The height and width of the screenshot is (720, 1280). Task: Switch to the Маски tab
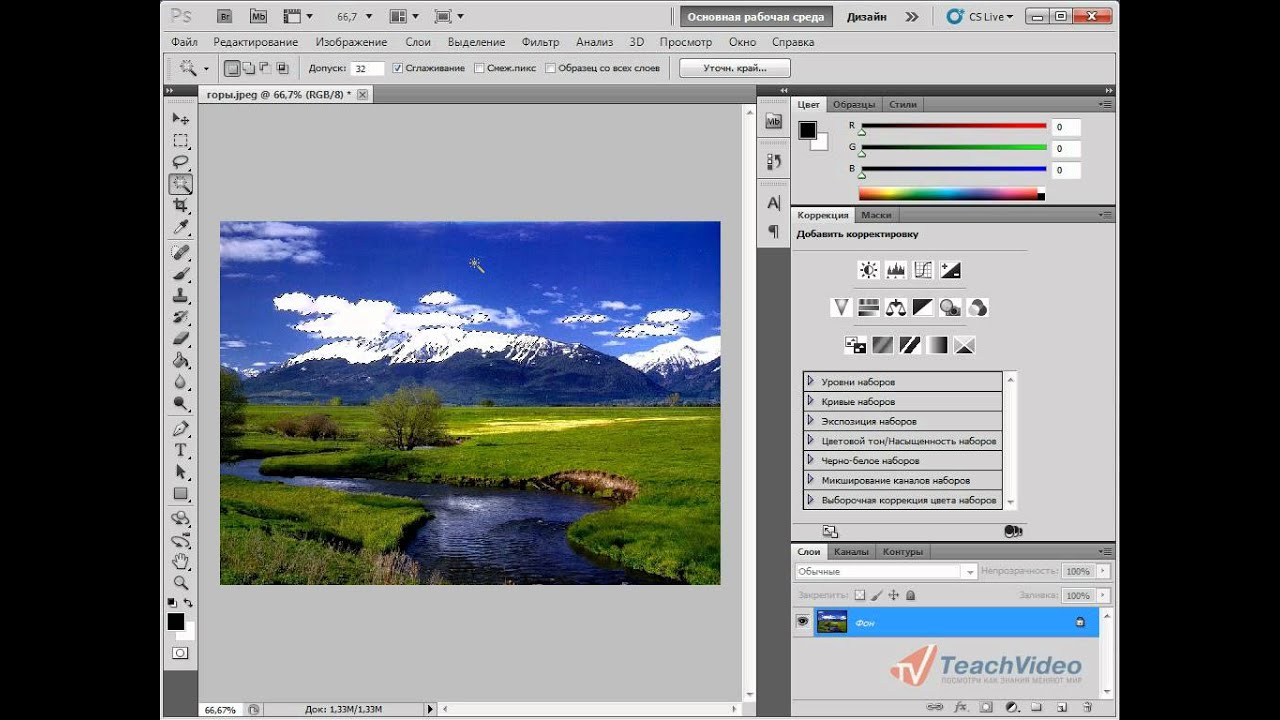tap(876, 215)
